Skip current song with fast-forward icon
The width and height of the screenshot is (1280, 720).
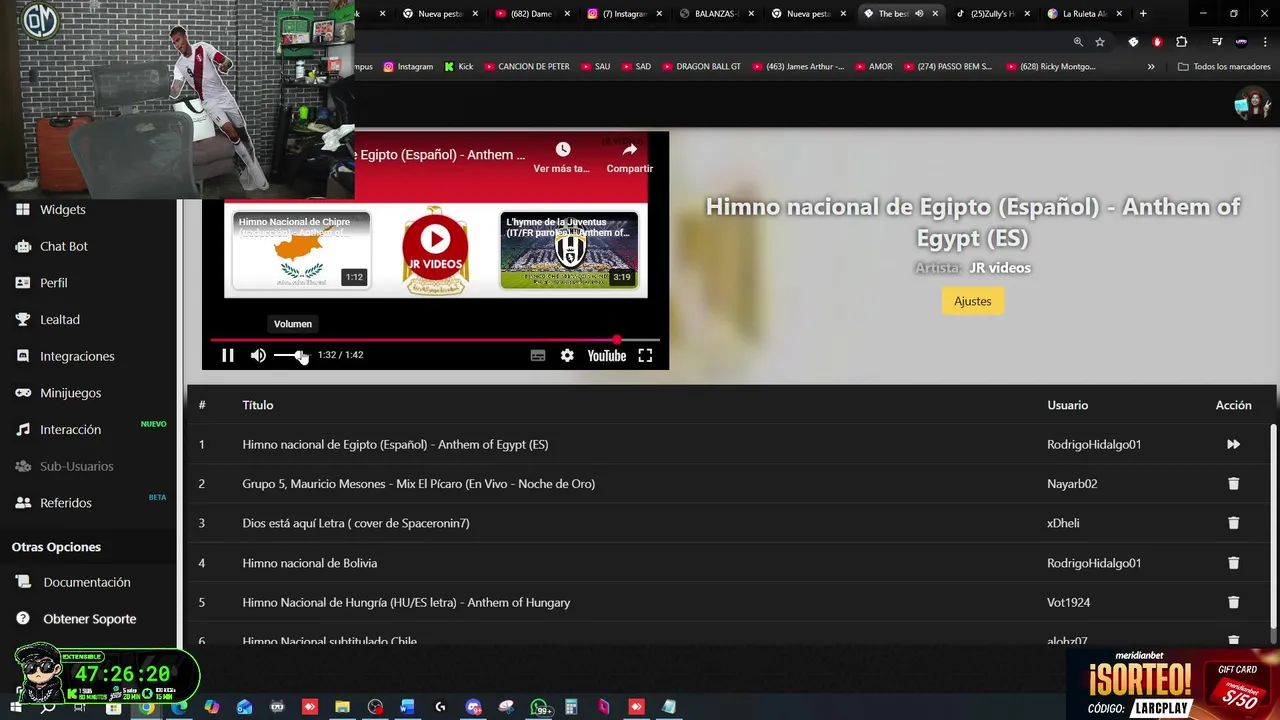coord(1233,444)
